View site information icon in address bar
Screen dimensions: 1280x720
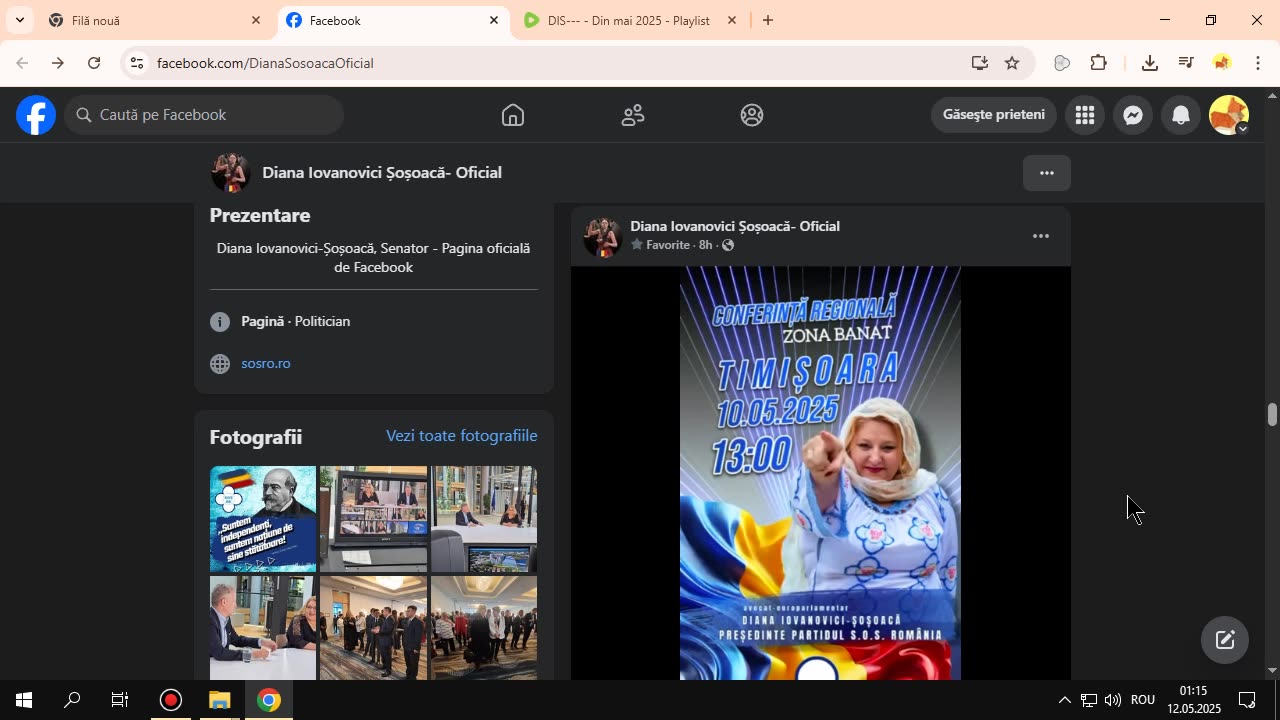tap(137, 63)
